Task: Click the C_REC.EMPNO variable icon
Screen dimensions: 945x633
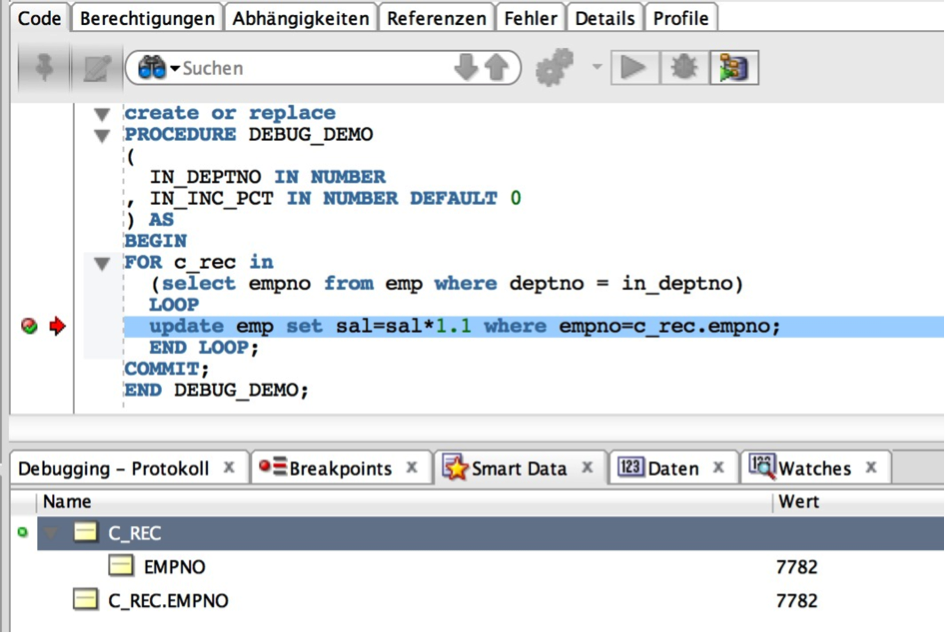Action: [85, 600]
